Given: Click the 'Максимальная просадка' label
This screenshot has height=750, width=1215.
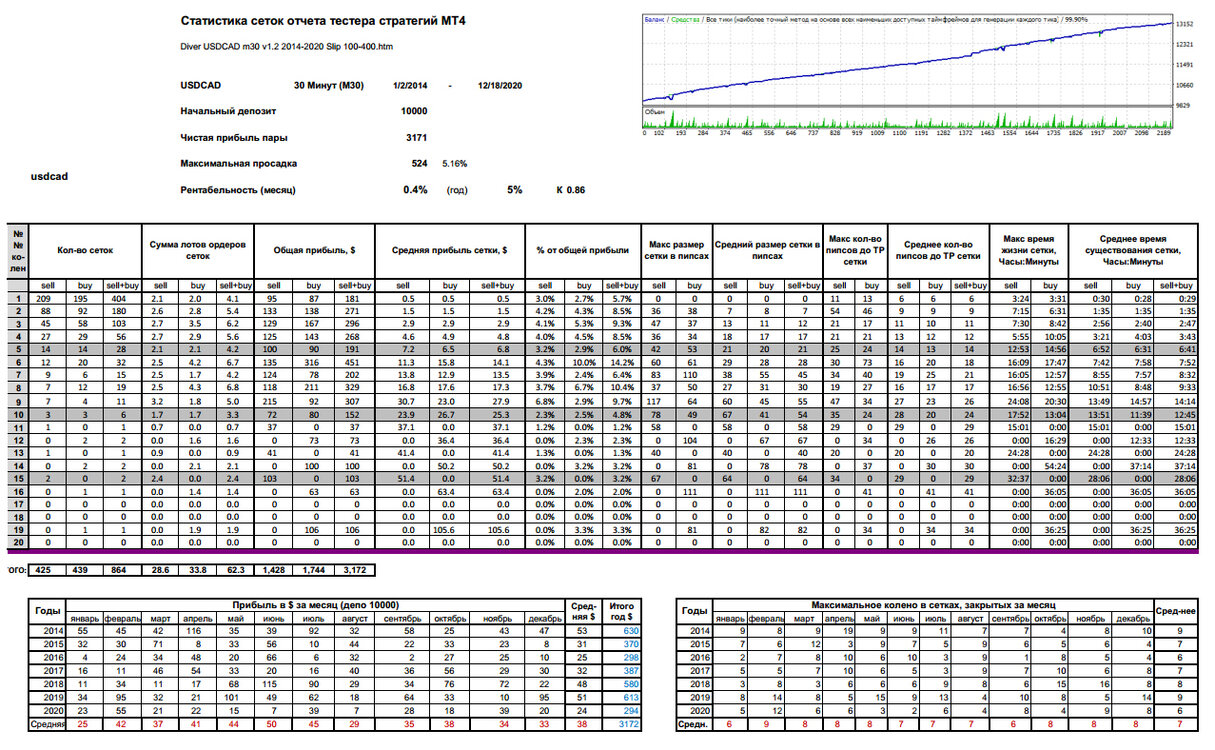Looking at the screenshot, I should 239,163.
